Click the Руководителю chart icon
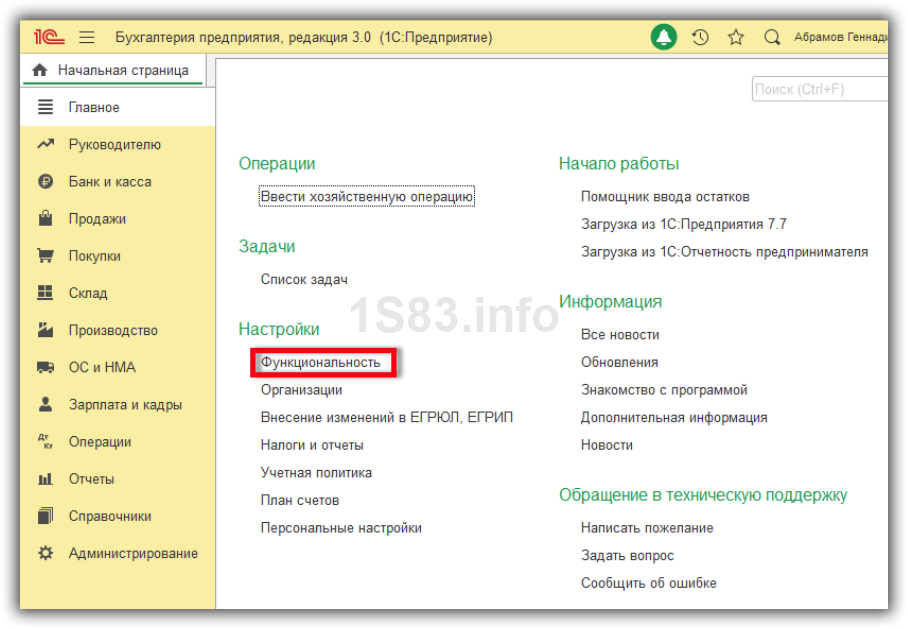Image resolution: width=908 pixels, height=629 pixels. tap(45, 144)
